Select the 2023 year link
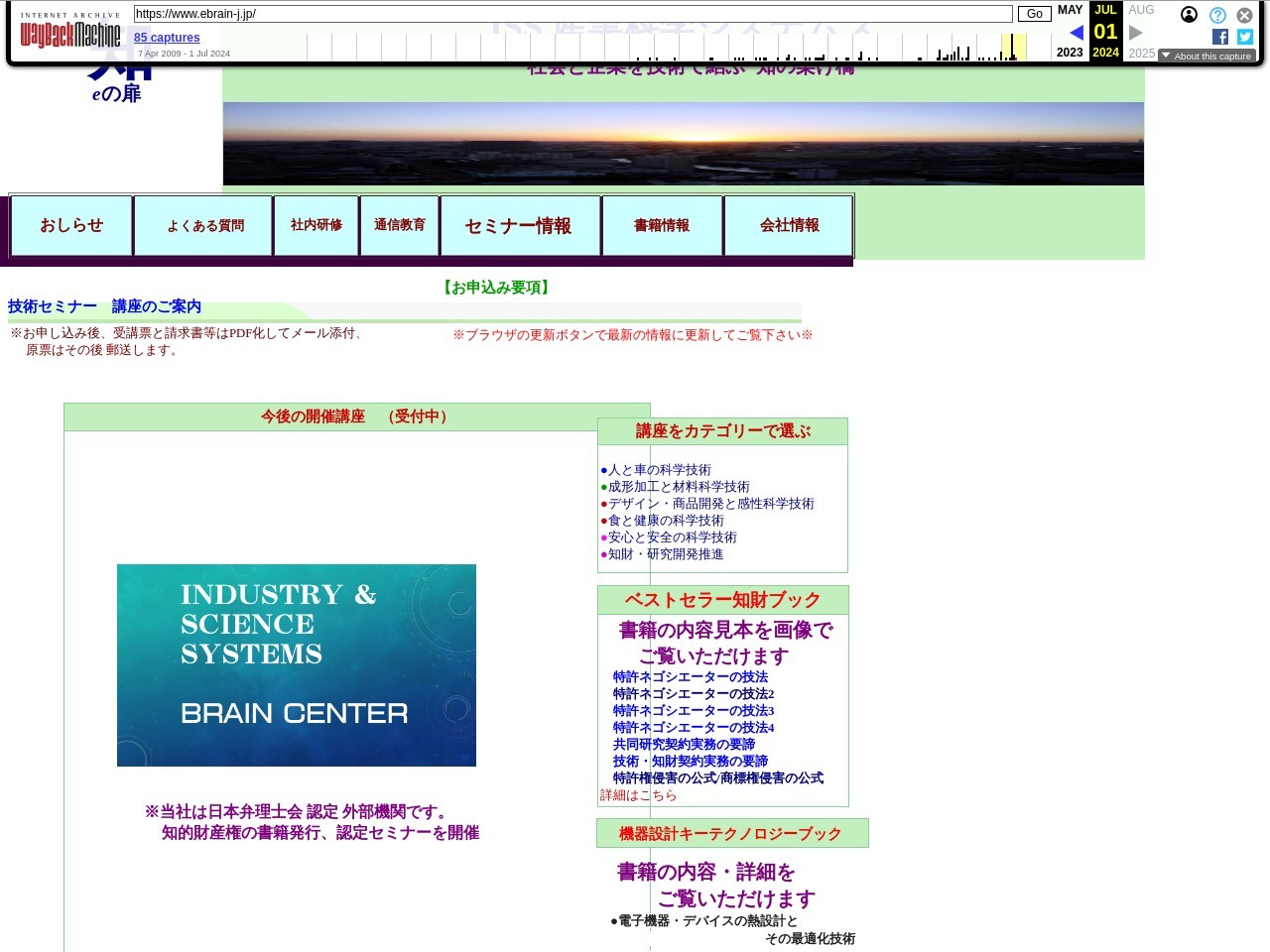 click(1070, 53)
